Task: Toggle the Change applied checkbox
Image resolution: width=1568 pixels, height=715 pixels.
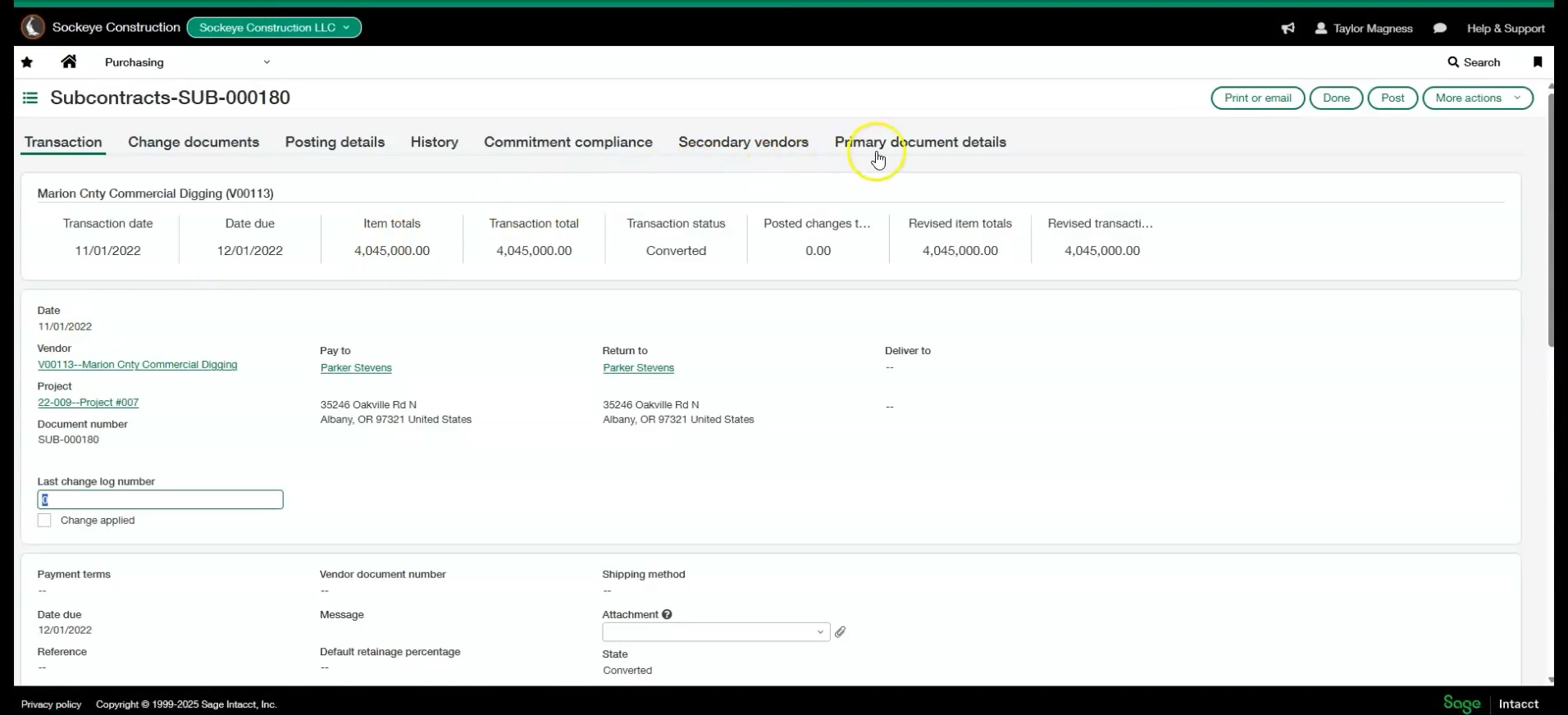Action: [44, 521]
